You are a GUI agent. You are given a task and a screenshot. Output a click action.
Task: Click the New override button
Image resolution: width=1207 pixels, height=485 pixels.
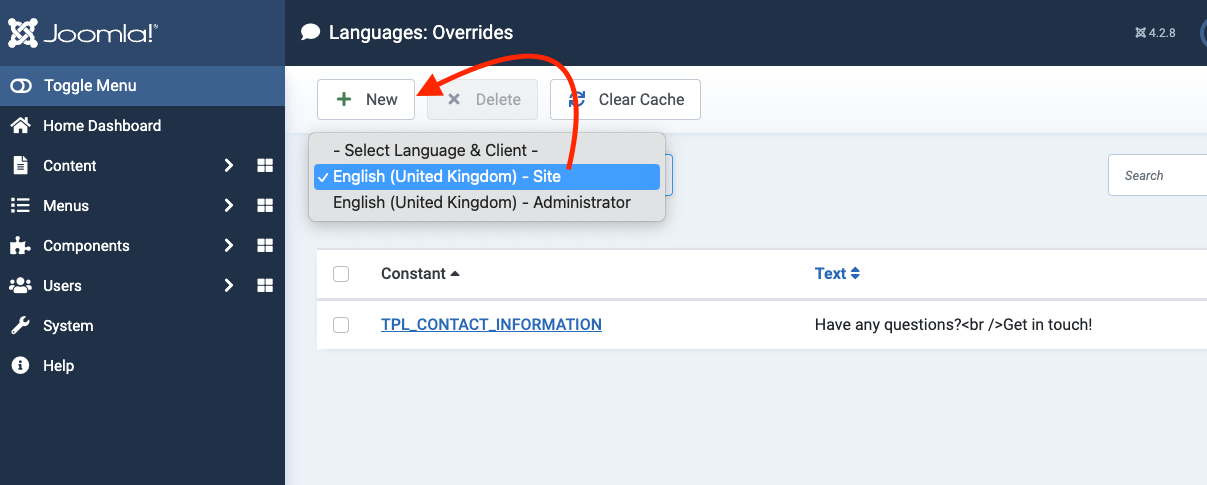click(x=366, y=100)
